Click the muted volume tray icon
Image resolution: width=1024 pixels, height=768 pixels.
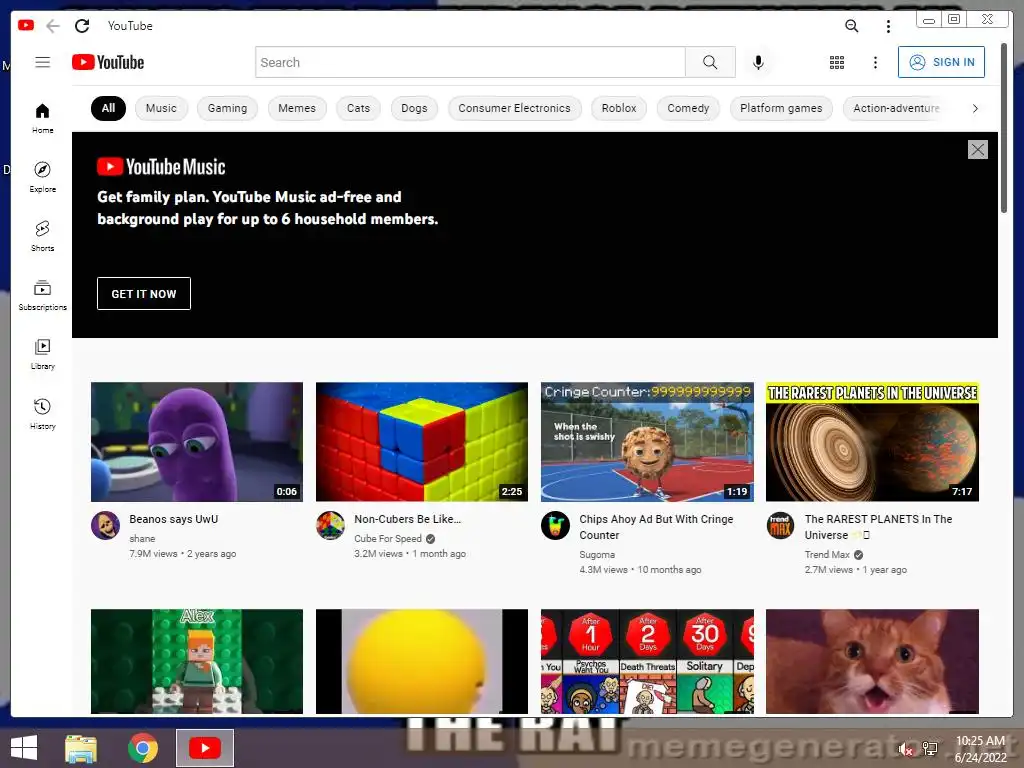(x=905, y=749)
